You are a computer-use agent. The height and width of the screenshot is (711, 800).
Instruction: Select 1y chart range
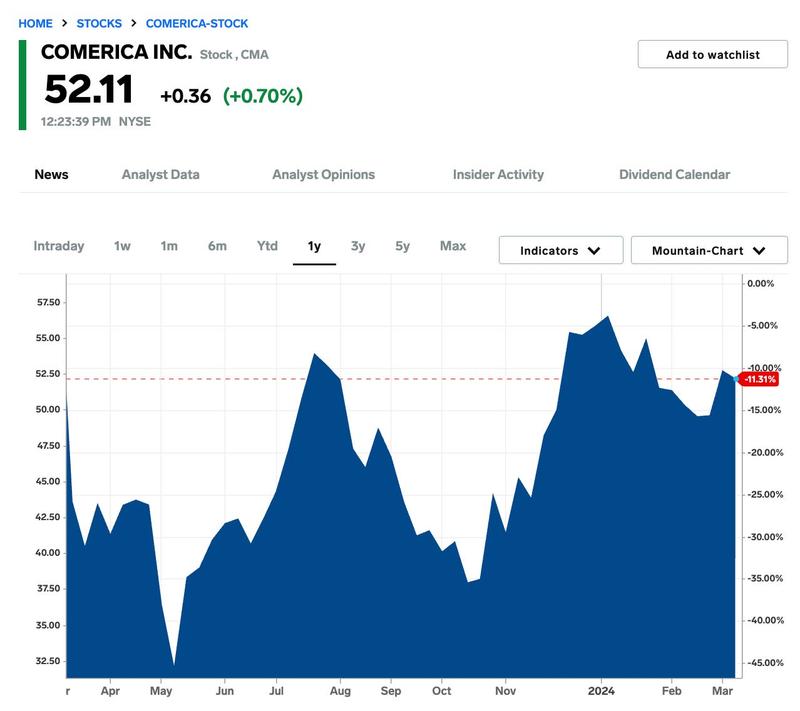314,247
